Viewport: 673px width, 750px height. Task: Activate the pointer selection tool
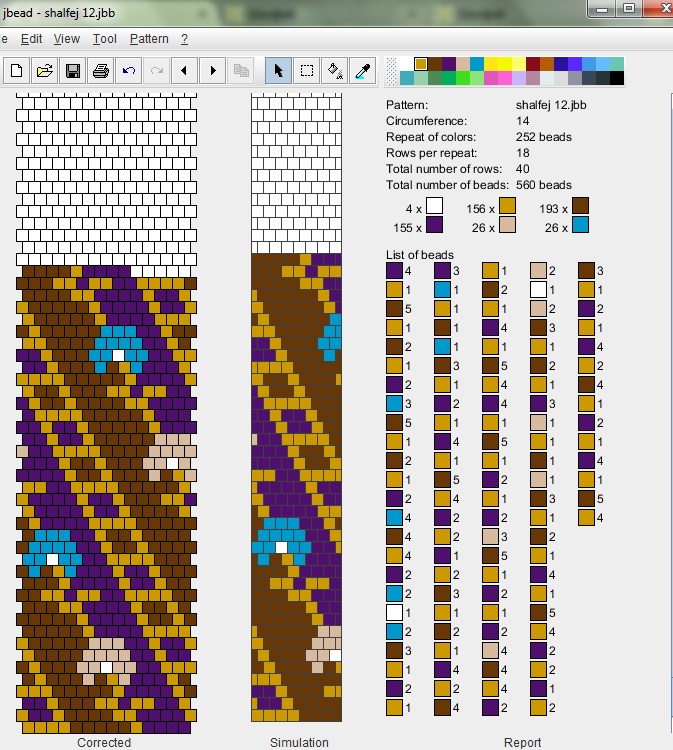pyautogui.click(x=279, y=70)
